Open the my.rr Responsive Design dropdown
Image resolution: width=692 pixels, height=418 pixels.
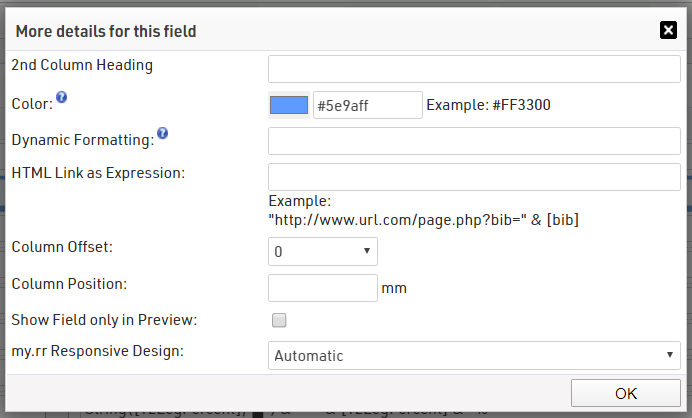click(x=474, y=355)
